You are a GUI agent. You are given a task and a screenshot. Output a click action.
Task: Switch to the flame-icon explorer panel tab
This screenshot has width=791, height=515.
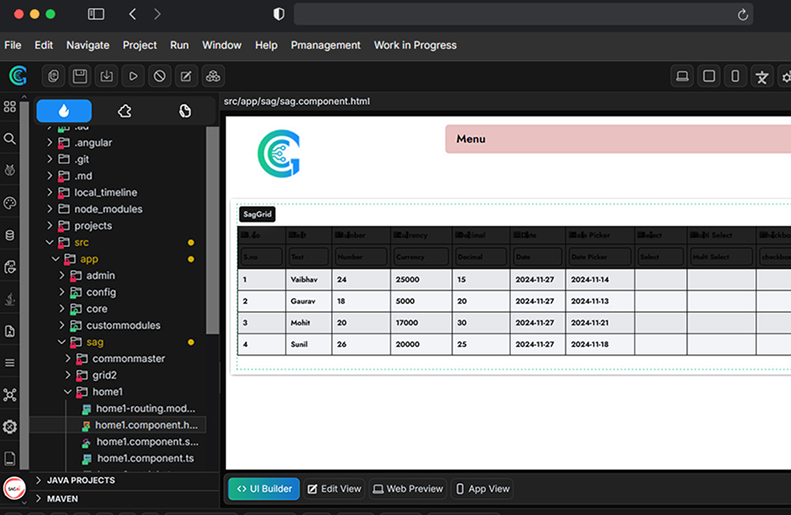pyautogui.click(x=64, y=111)
